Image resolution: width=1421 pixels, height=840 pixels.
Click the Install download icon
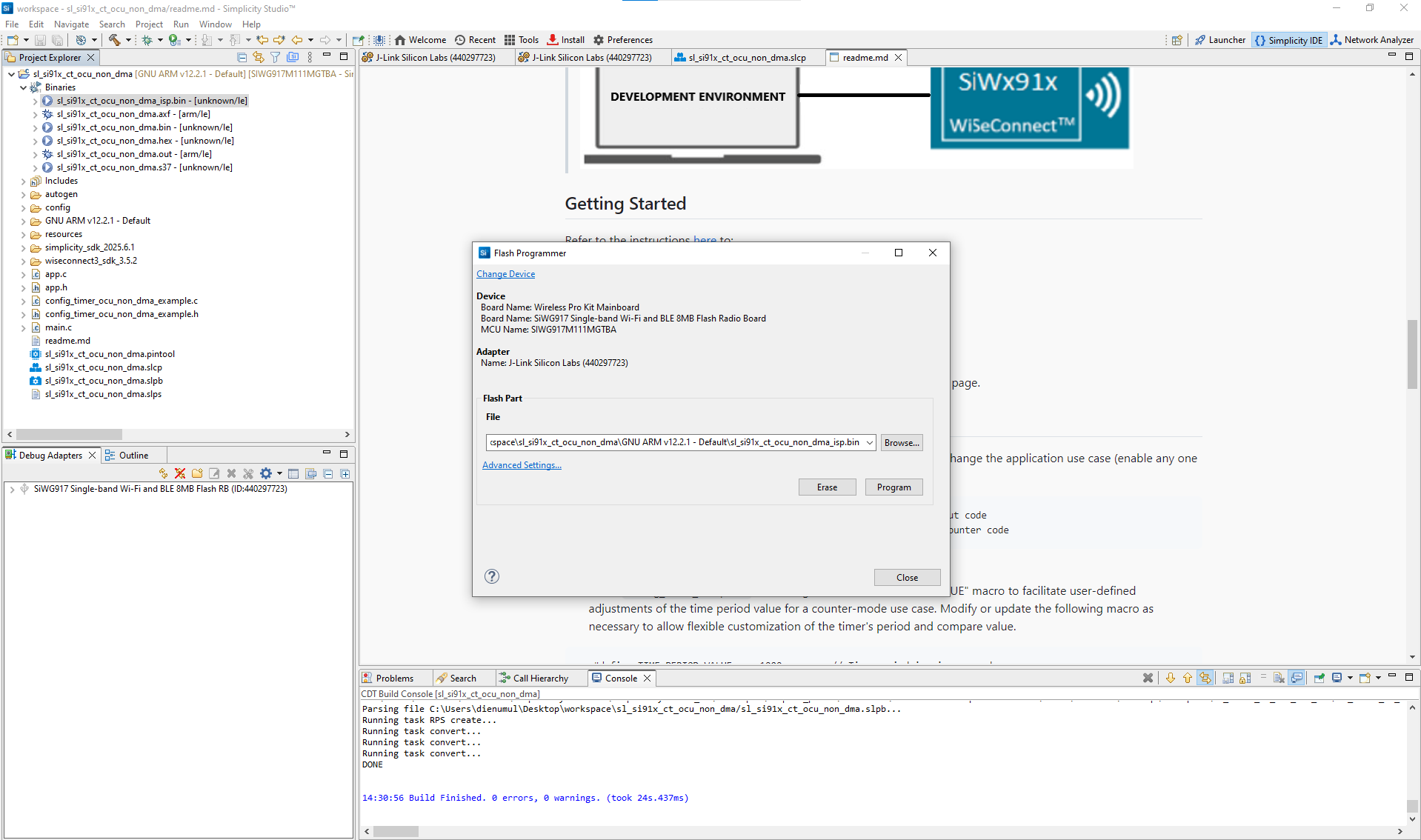pos(566,40)
